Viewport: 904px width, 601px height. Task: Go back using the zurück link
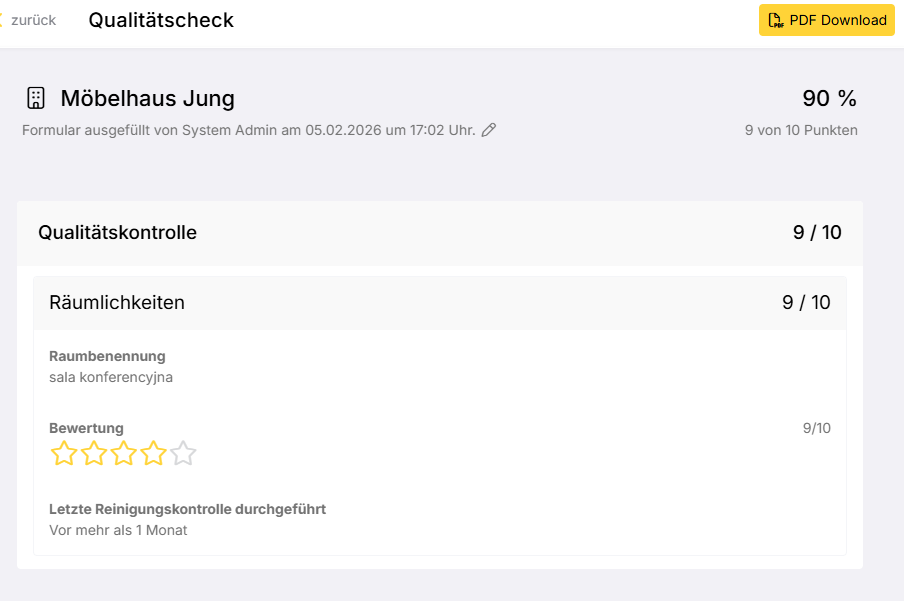coord(32,20)
